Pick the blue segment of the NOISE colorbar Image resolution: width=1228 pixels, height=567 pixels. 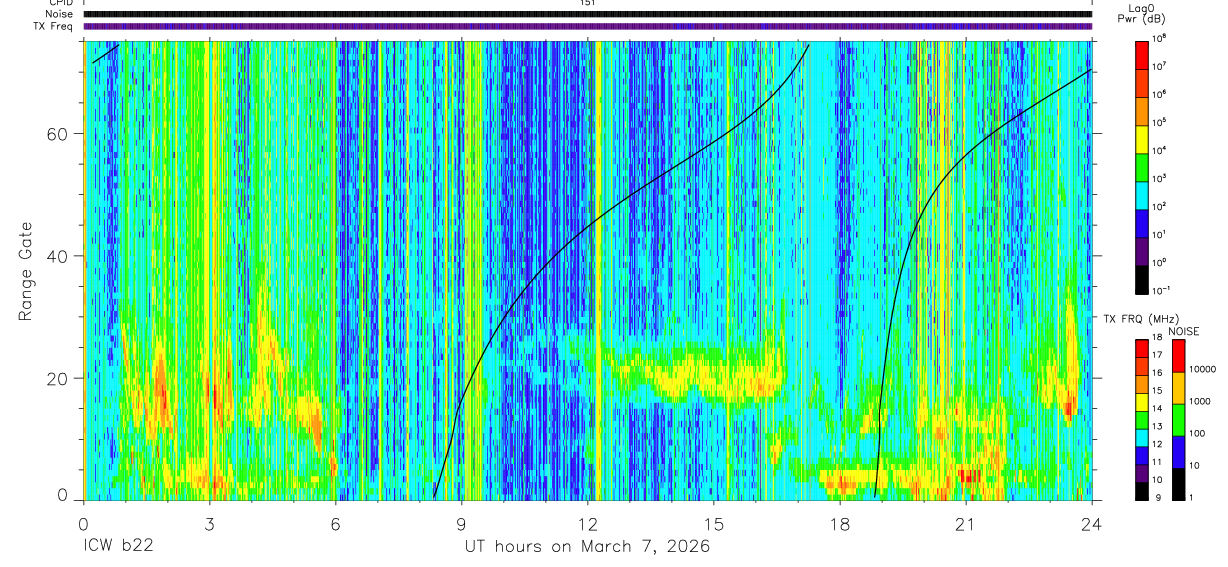(1178, 452)
